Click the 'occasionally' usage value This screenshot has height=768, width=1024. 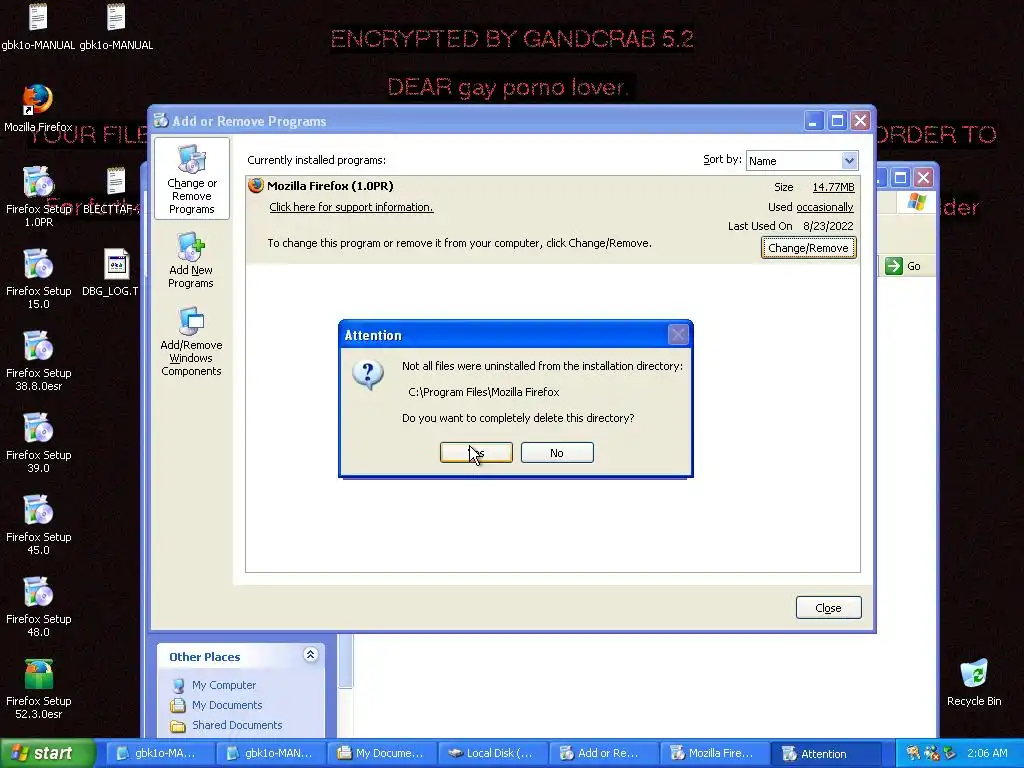point(825,207)
